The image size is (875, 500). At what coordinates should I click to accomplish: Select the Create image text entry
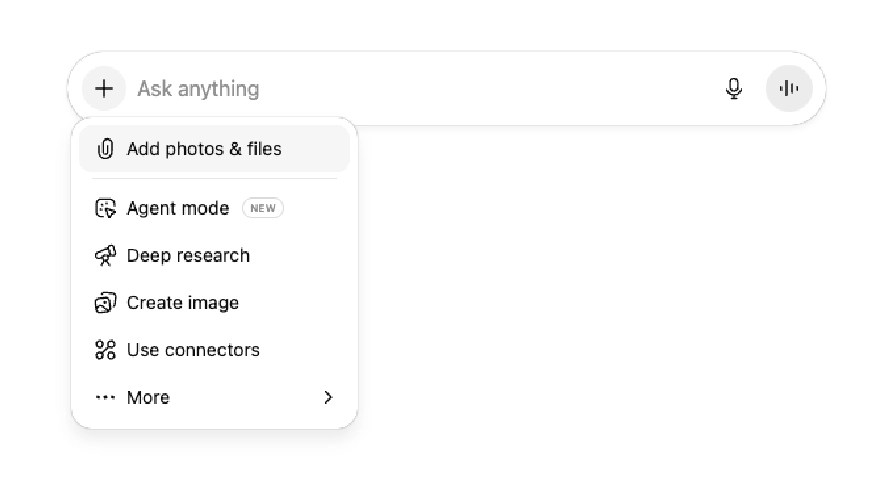pyautogui.click(x=183, y=303)
